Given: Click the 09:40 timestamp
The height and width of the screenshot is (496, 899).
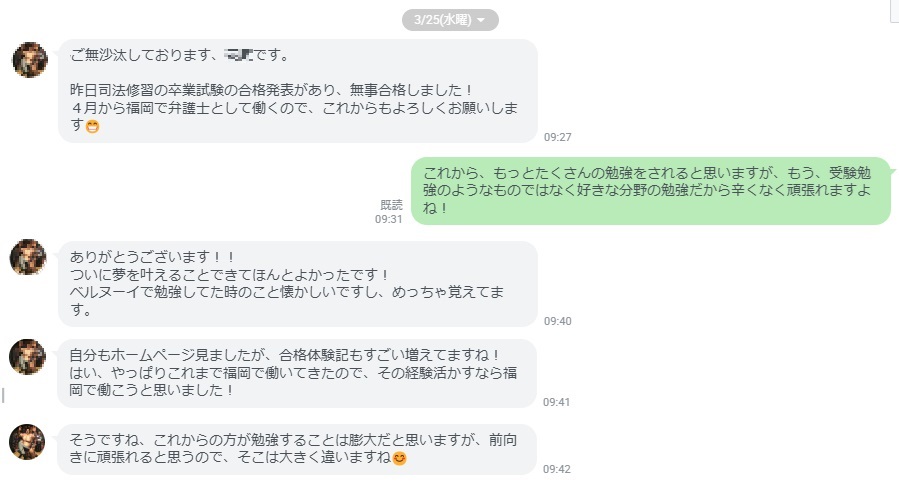Looking at the screenshot, I should (557, 321).
